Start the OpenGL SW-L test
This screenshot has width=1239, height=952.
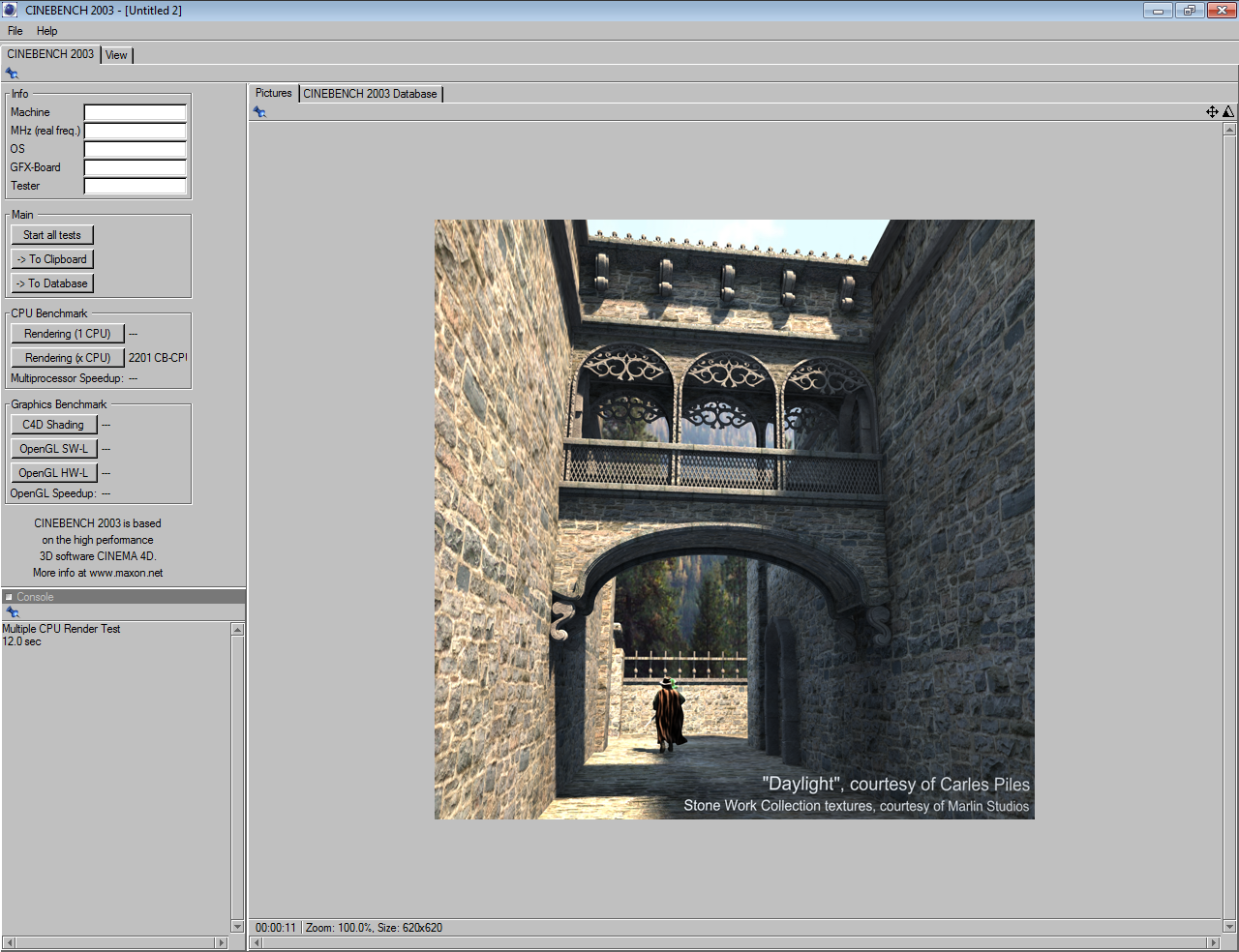pos(54,449)
